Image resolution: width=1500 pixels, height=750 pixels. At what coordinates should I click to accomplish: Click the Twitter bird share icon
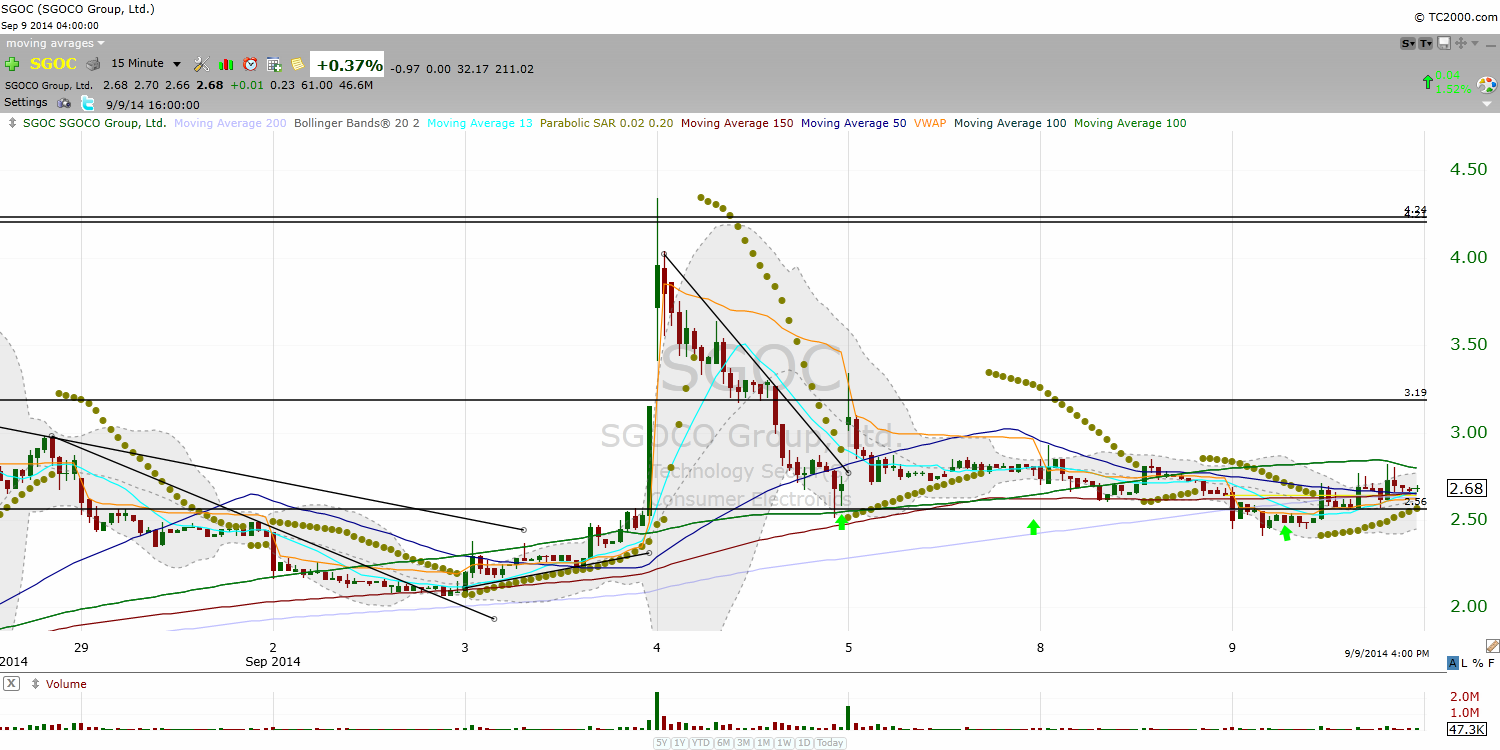(x=87, y=103)
